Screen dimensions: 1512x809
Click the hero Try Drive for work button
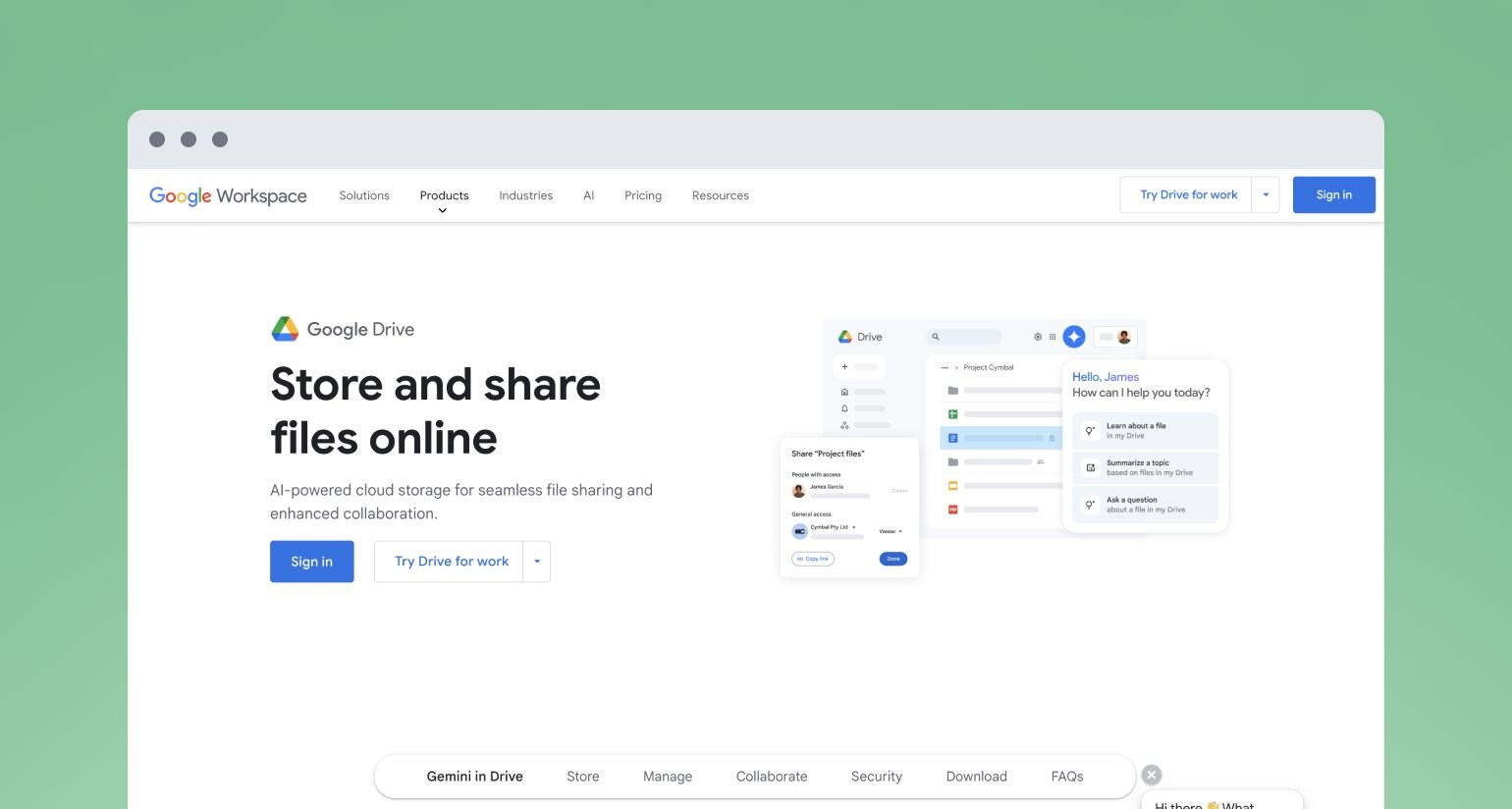449,562
